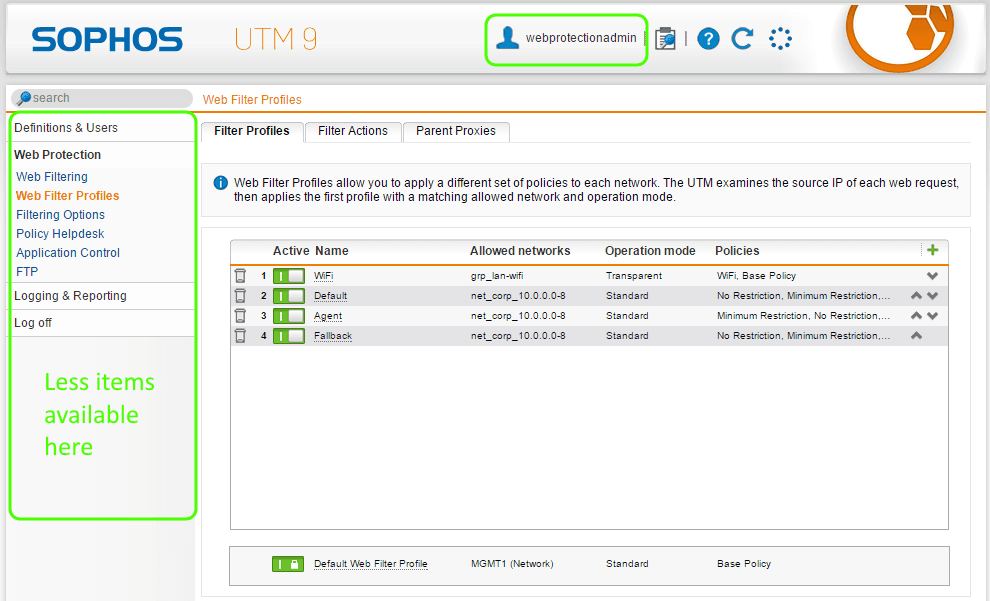Move the Agent profile down

[933, 316]
